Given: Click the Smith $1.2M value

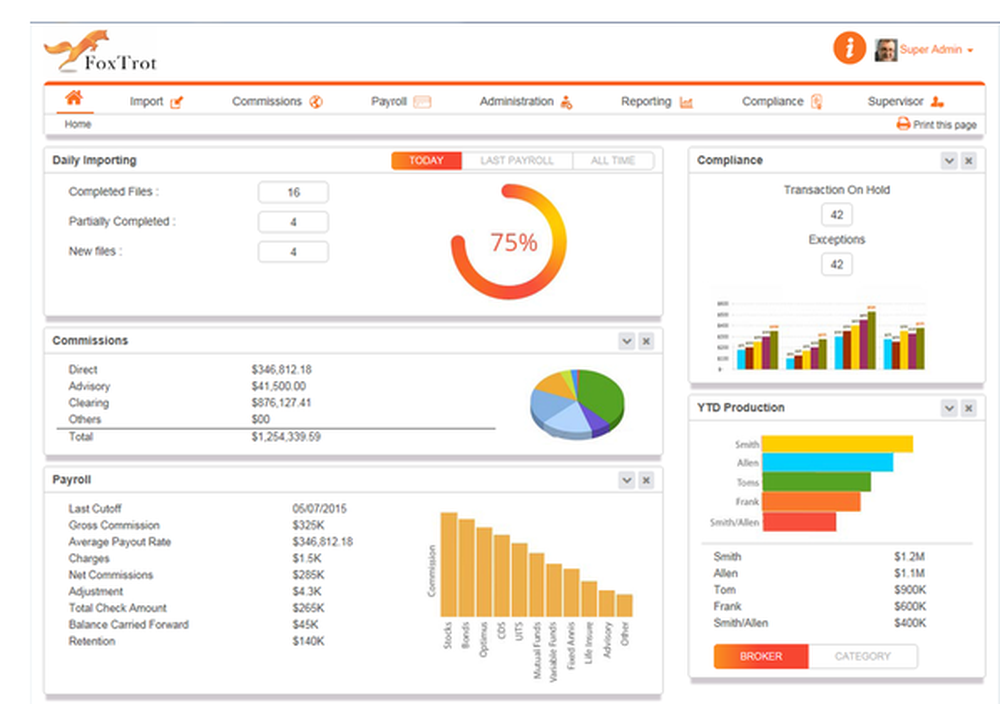Looking at the screenshot, I should (x=909, y=557).
